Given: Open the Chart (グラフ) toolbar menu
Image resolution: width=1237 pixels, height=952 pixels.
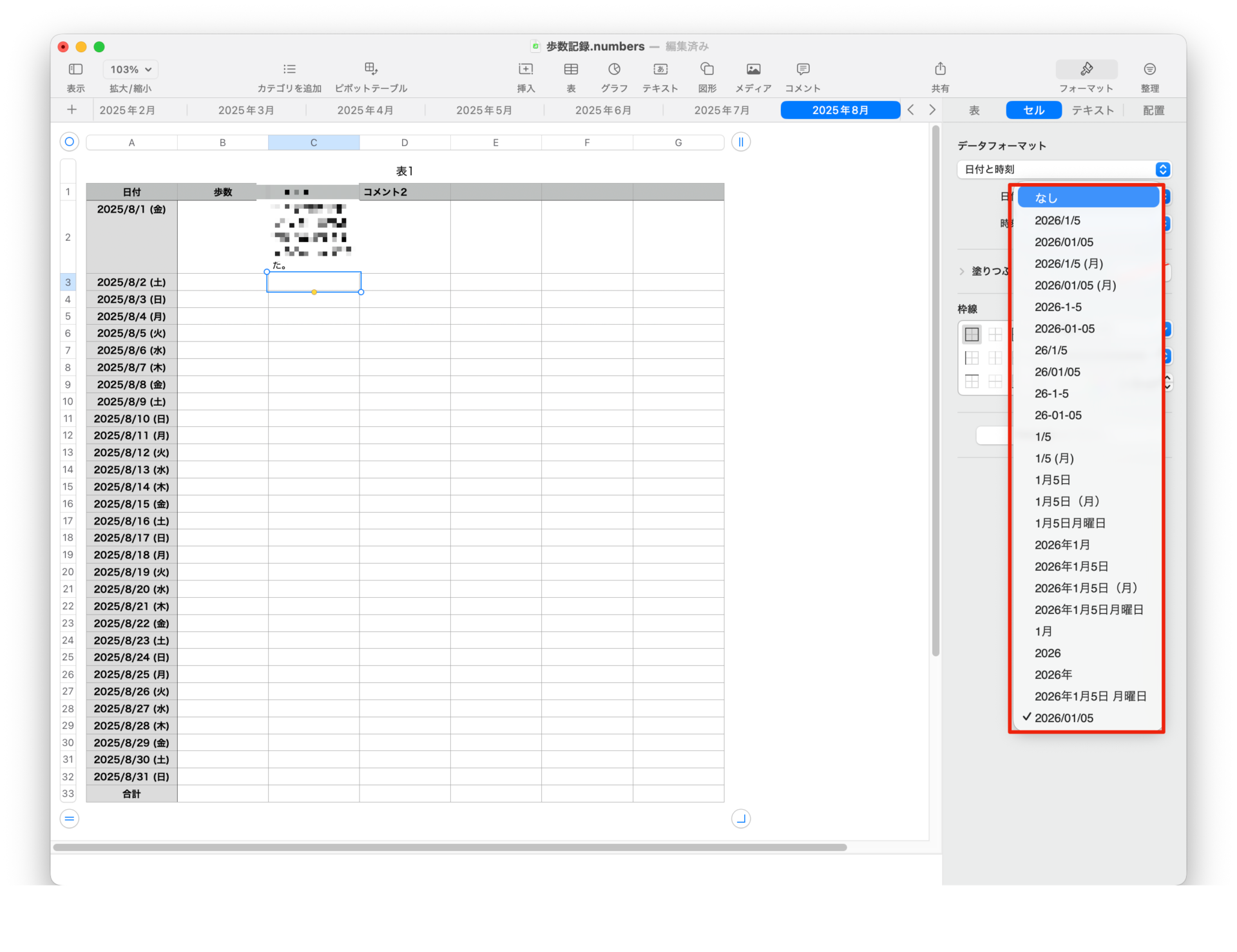Looking at the screenshot, I should coord(614,69).
